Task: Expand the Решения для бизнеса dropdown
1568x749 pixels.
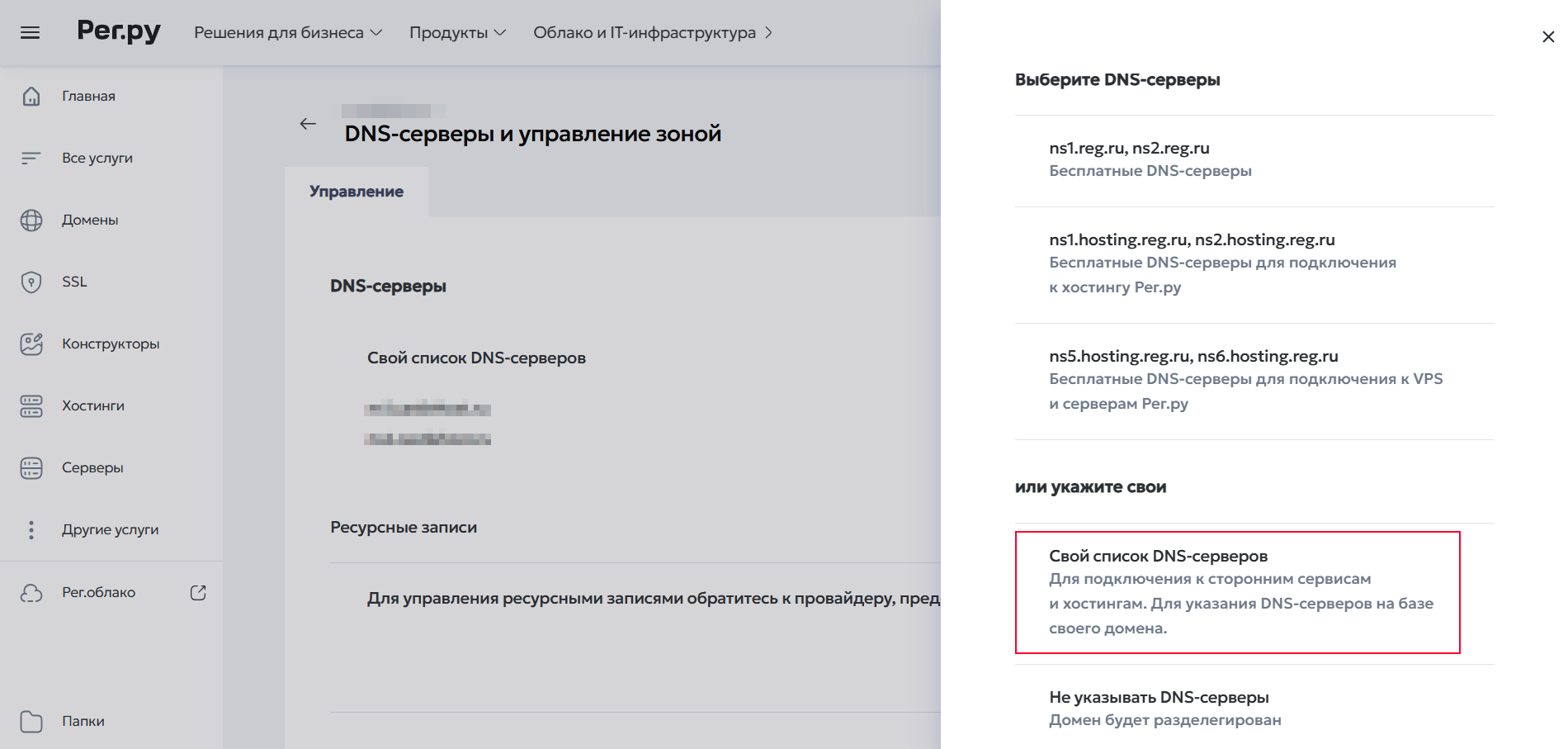Action: 288,32
